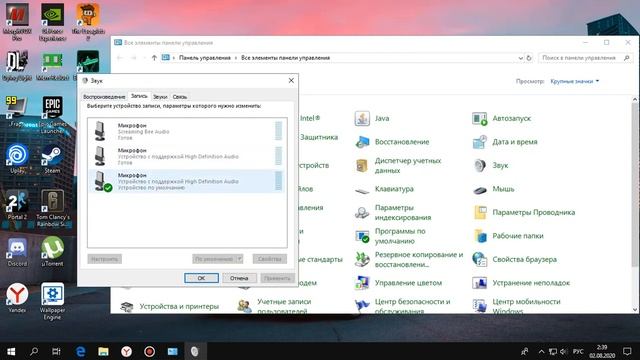Go up one level in Control Panel

pyautogui.click(x=154, y=58)
